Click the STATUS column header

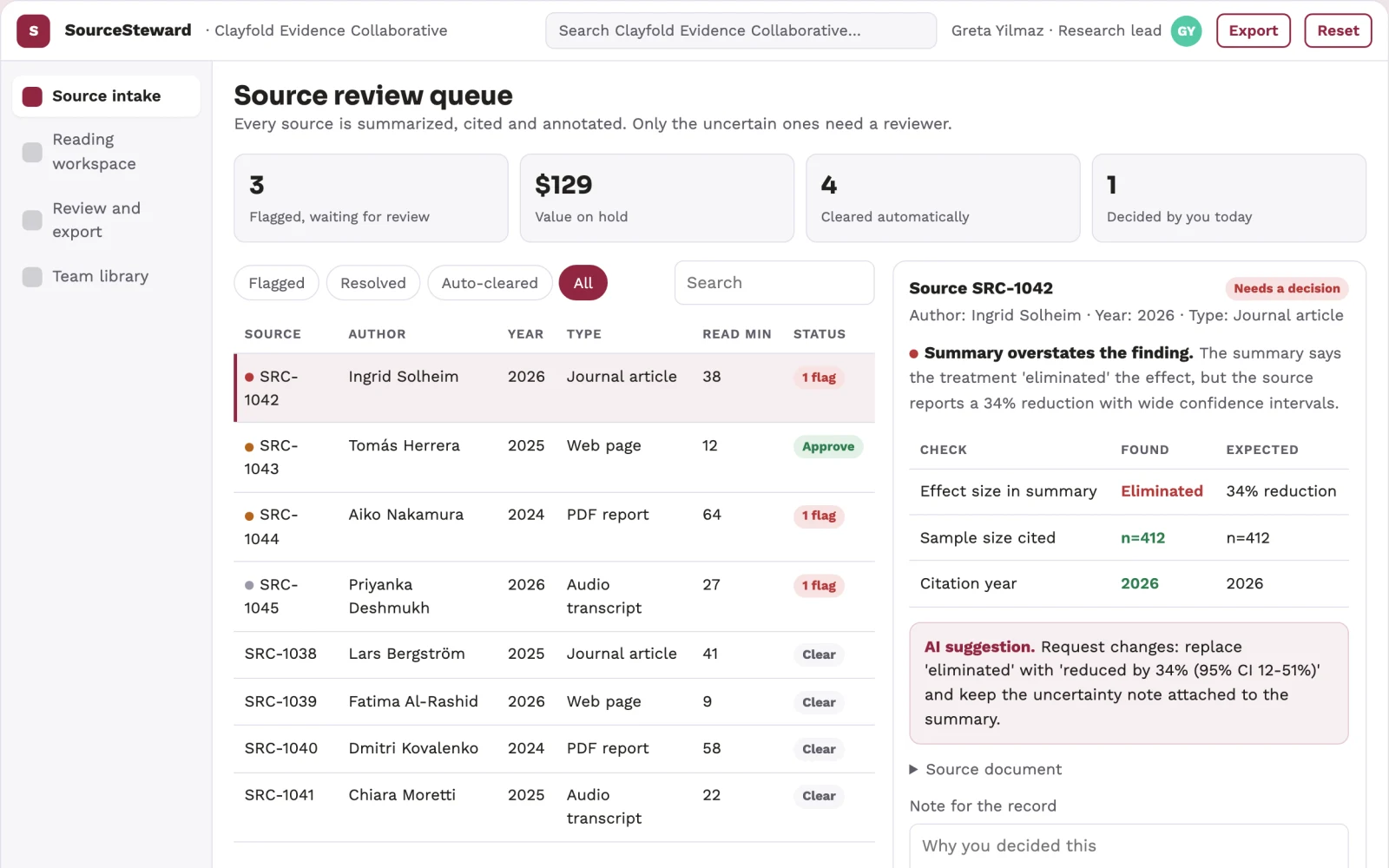tap(820, 334)
